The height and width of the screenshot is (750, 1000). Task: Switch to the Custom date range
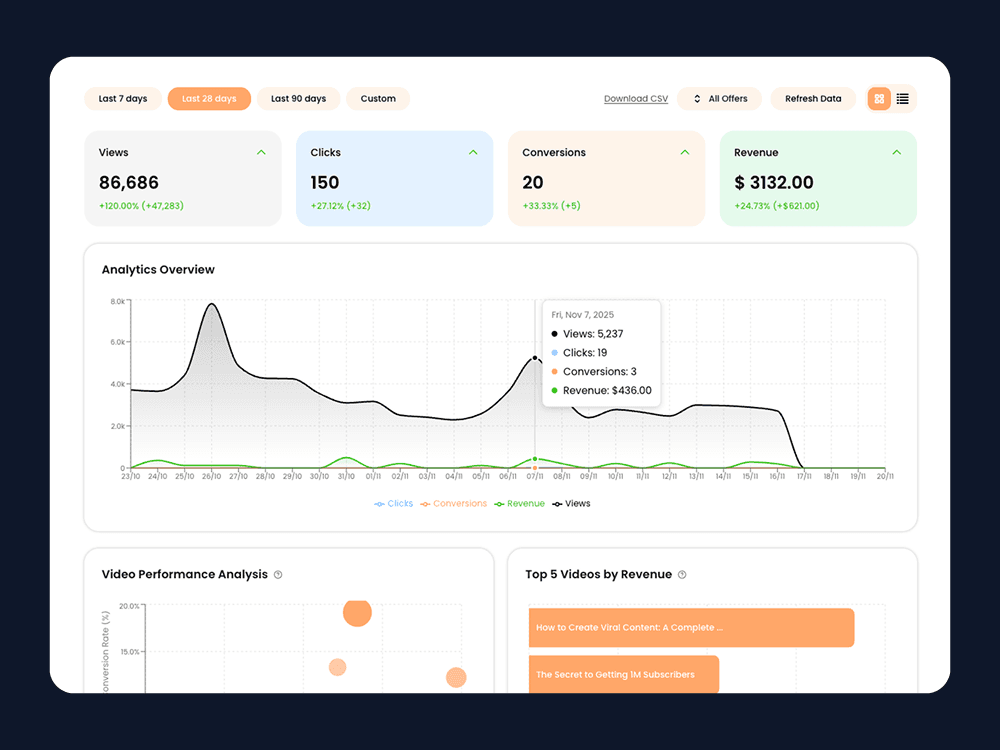point(377,99)
